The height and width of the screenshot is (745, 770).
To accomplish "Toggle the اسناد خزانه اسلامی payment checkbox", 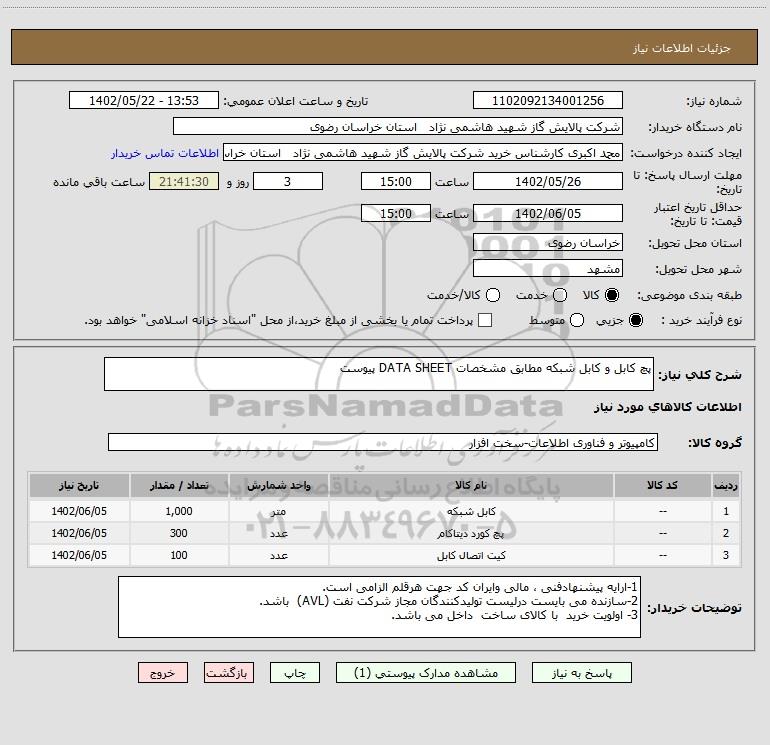I will click(485, 320).
